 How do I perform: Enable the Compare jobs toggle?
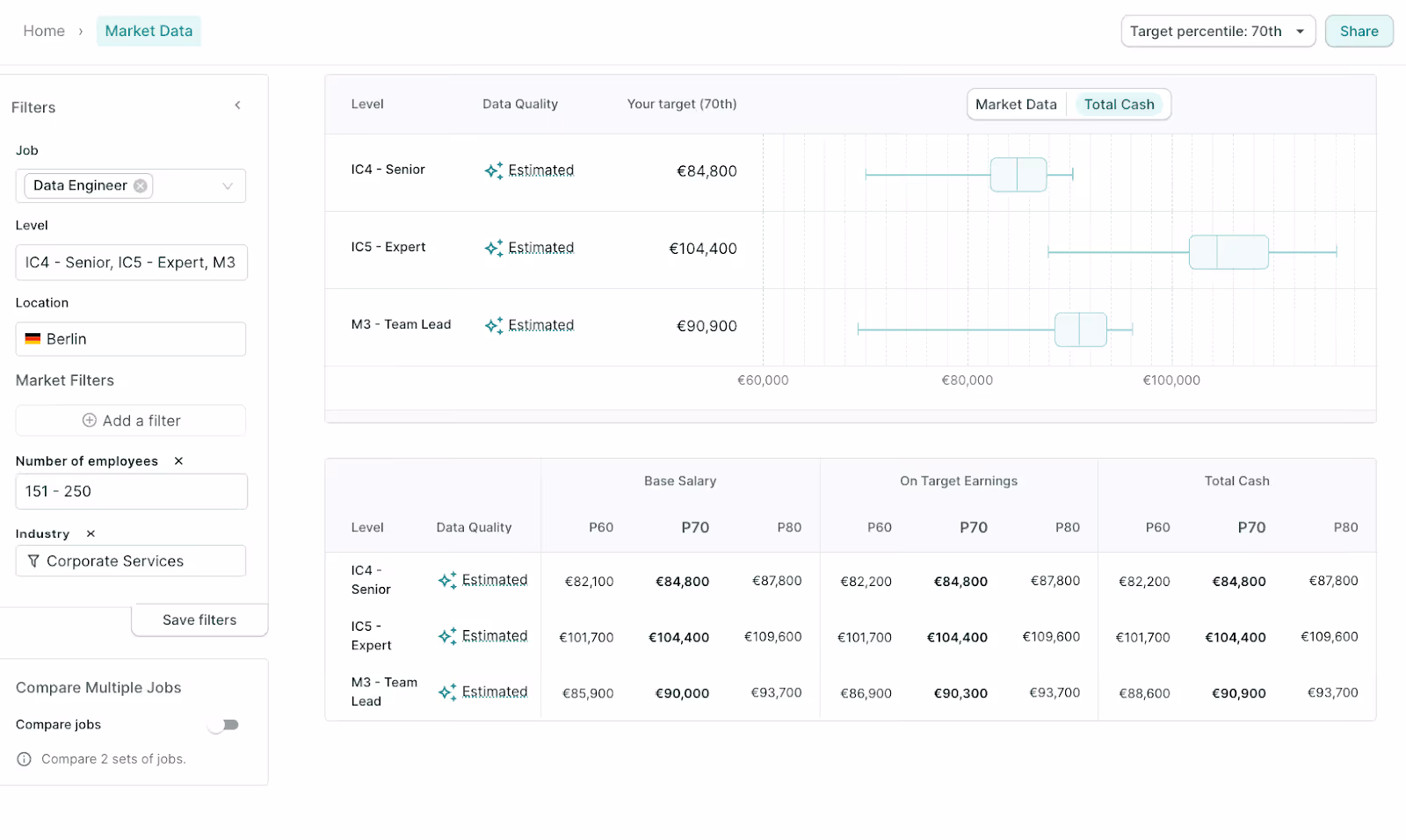tap(224, 724)
